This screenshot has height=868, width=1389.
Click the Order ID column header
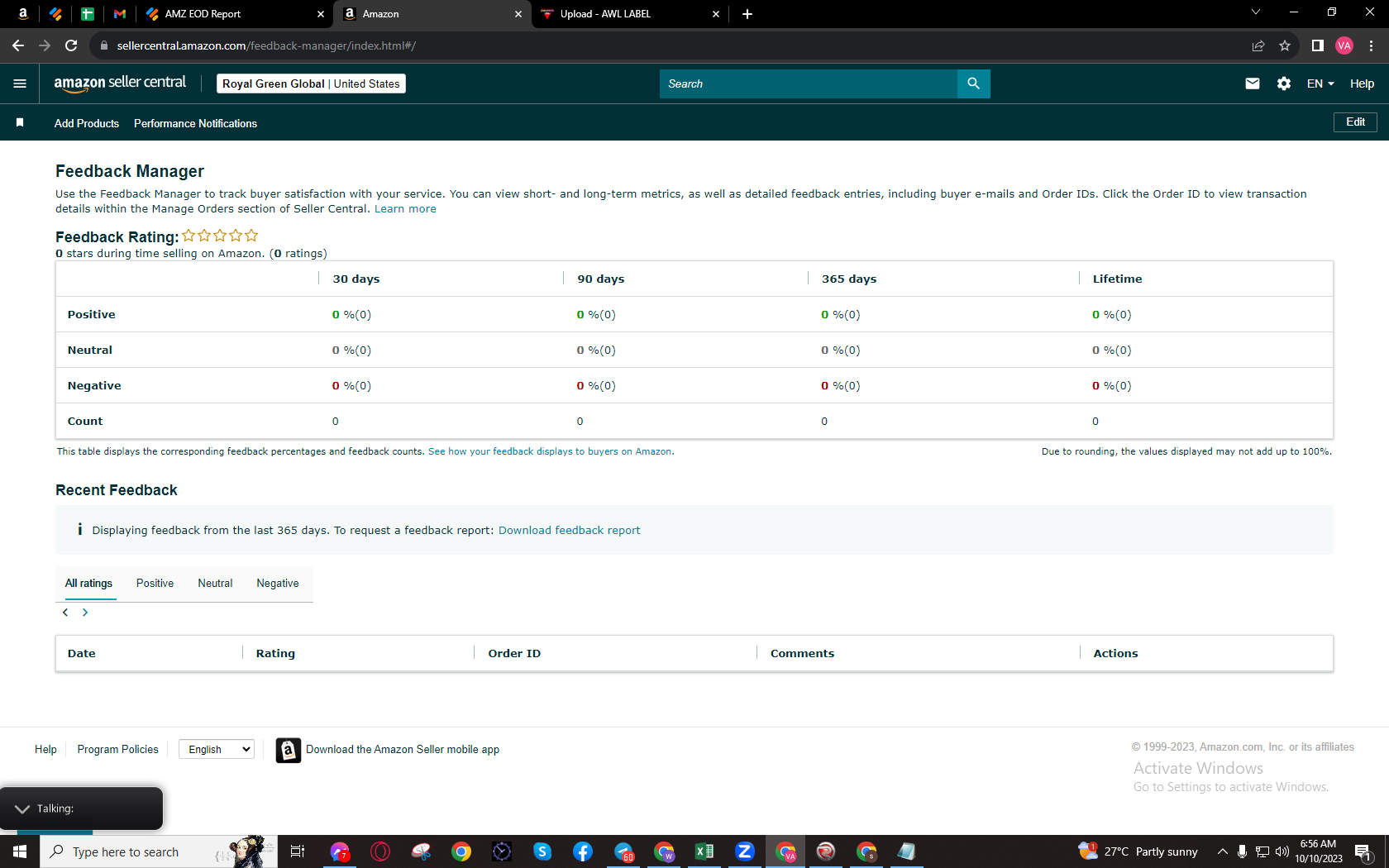pyautogui.click(x=514, y=653)
